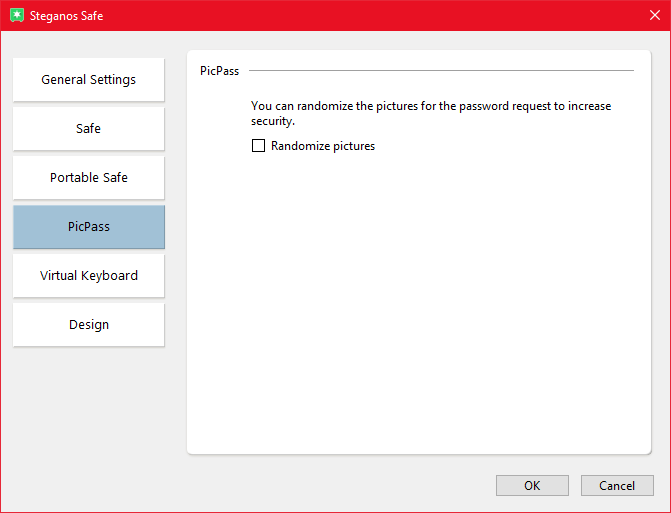Close the Steganos Safe settings window
The image size is (671, 513).
tap(654, 16)
